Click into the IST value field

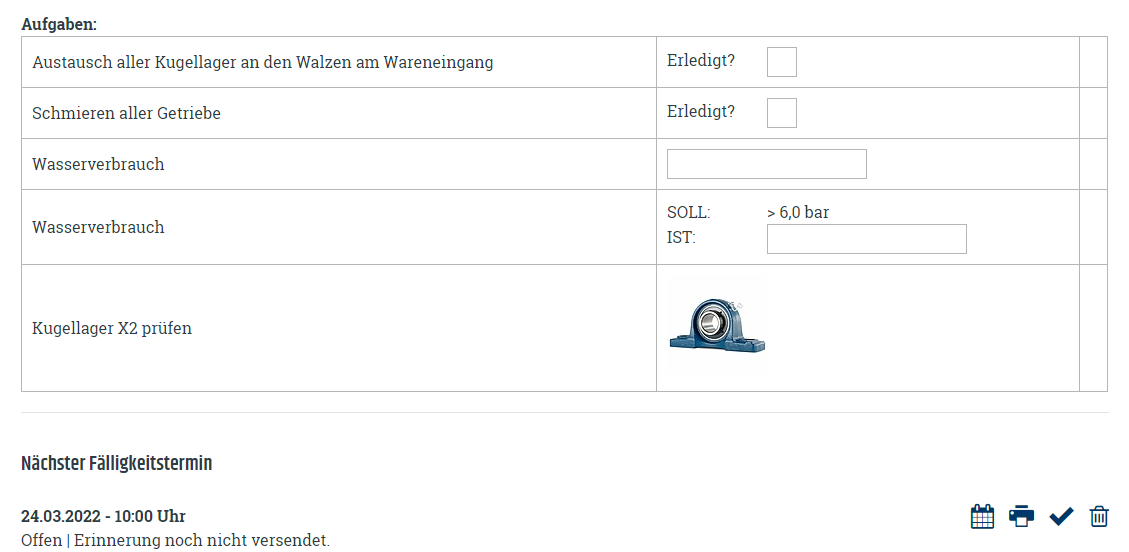[866, 239]
